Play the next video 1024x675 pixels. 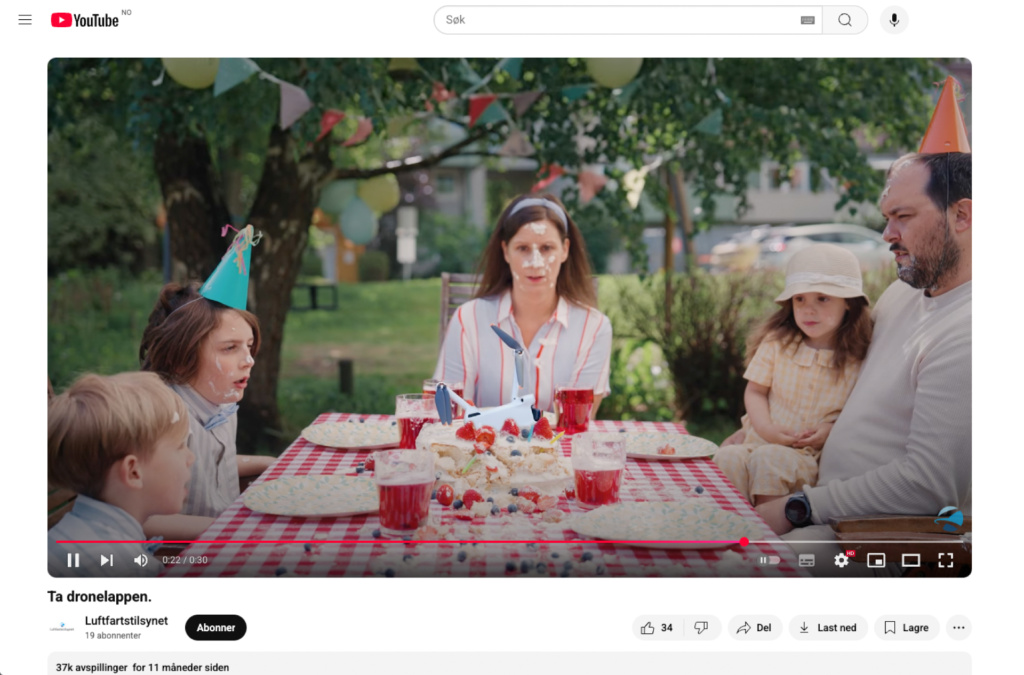[x=106, y=560]
